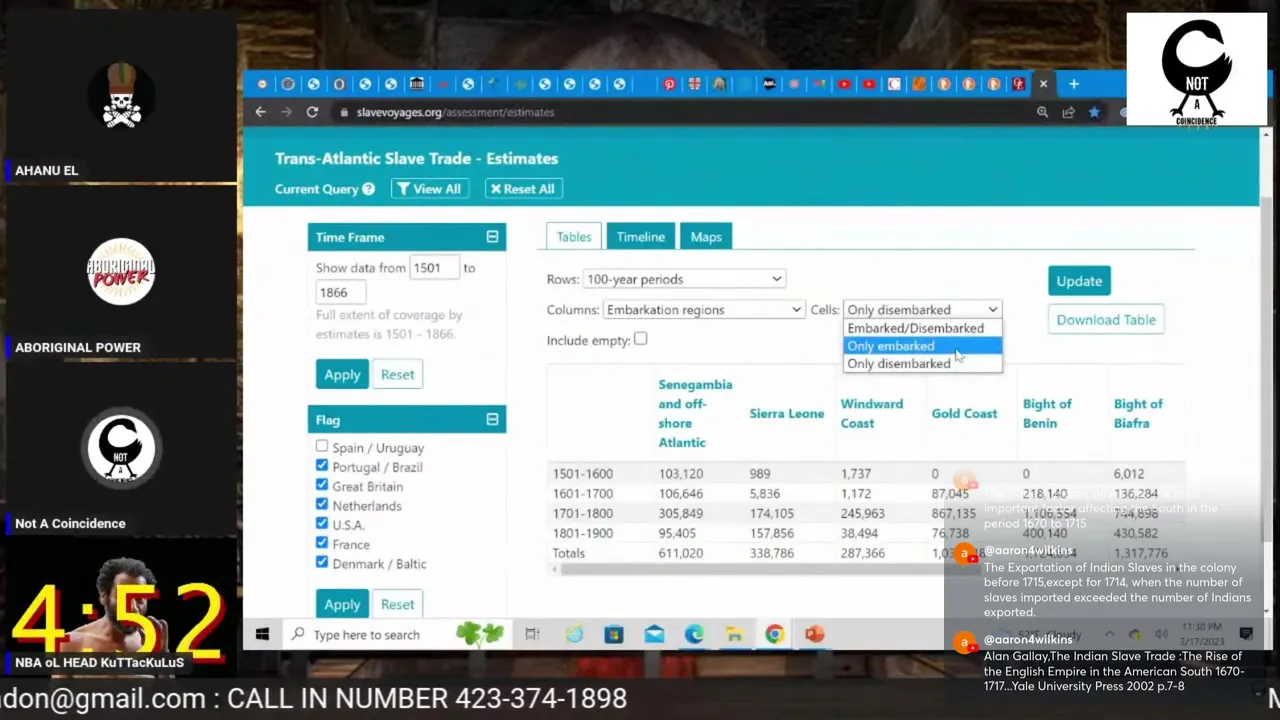The height and width of the screenshot is (720, 1280).
Task: Click Reset in the Time Frame panel
Action: (397, 374)
